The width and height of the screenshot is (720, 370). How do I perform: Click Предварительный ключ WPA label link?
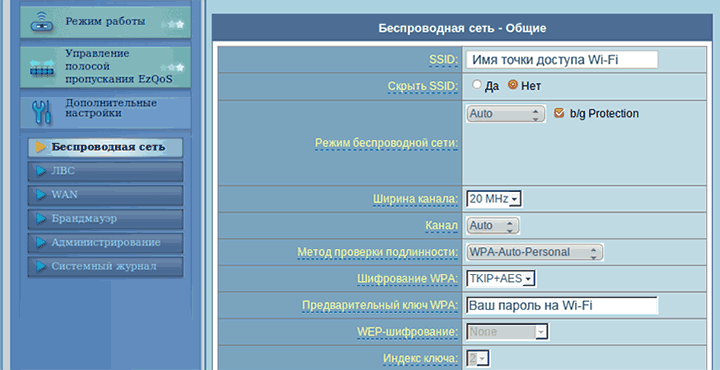coord(380,305)
